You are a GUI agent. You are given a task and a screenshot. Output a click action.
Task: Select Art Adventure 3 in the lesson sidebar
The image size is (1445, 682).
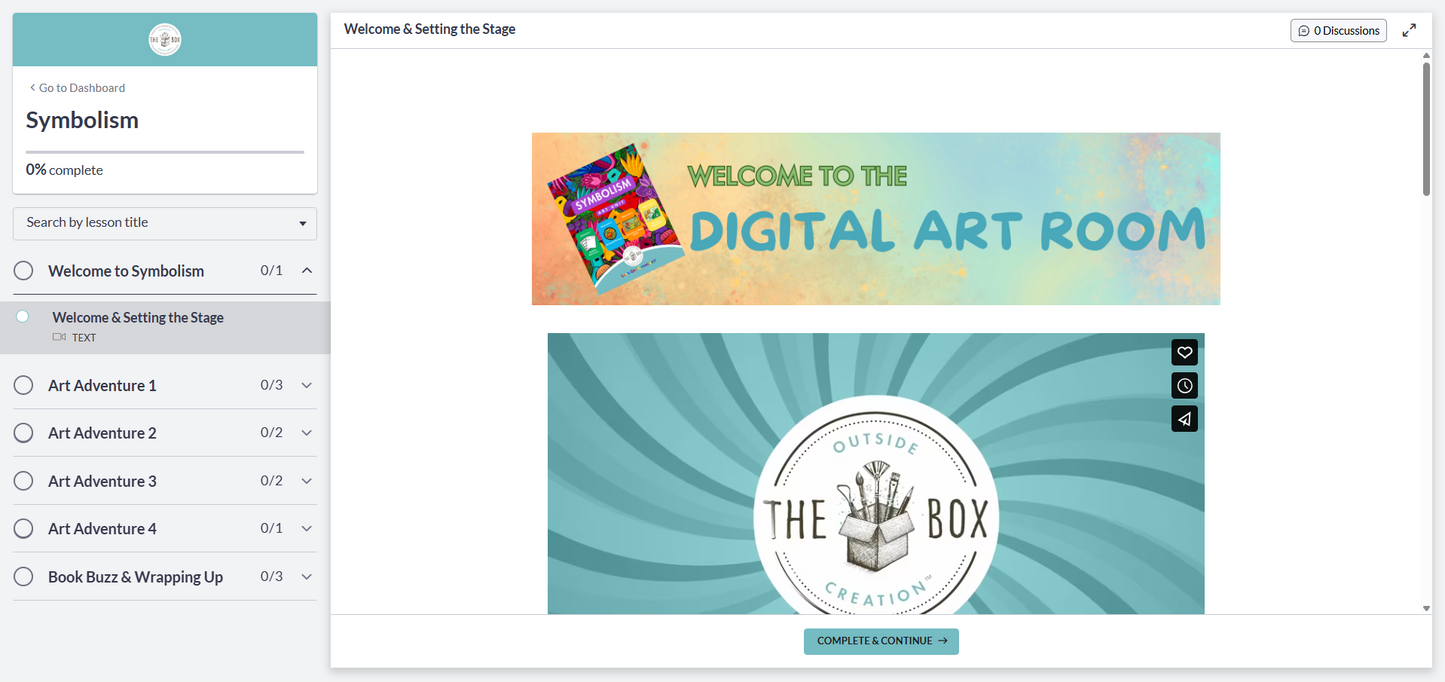coord(101,480)
